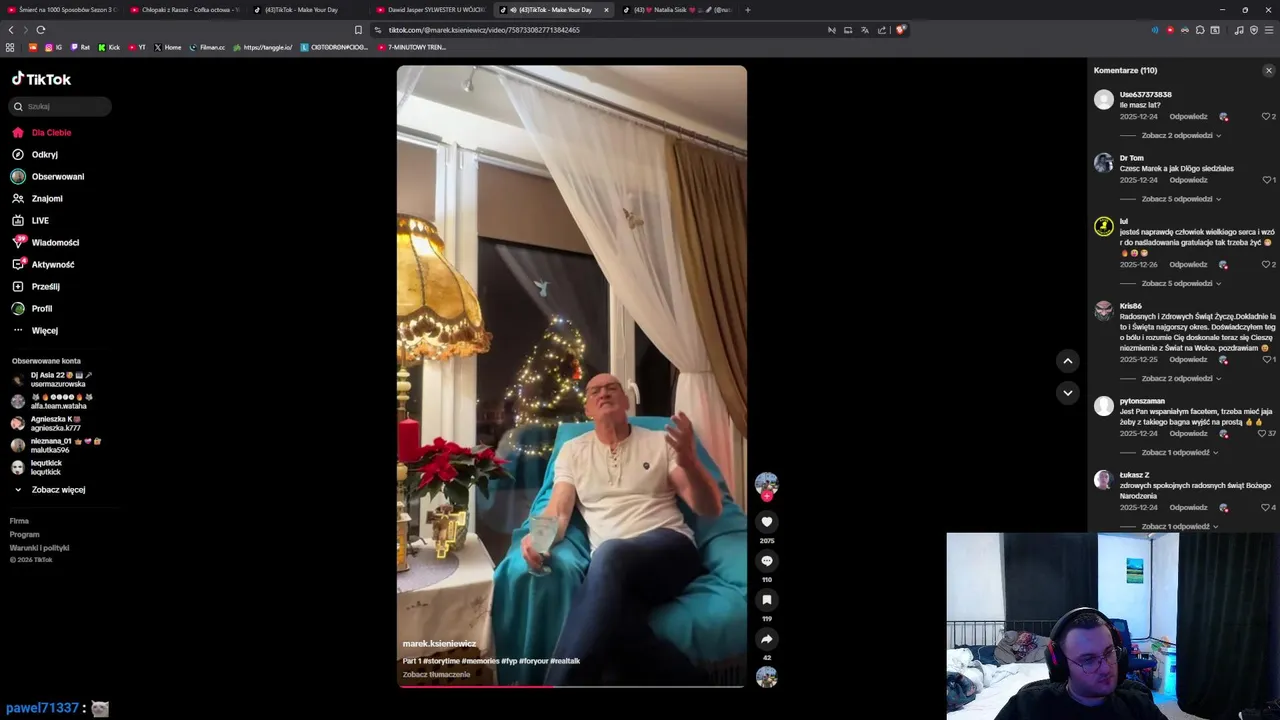Open Prześlij upload page
Image resolution: width=1280 pixels, height=720 pixels.
point(37,287)
